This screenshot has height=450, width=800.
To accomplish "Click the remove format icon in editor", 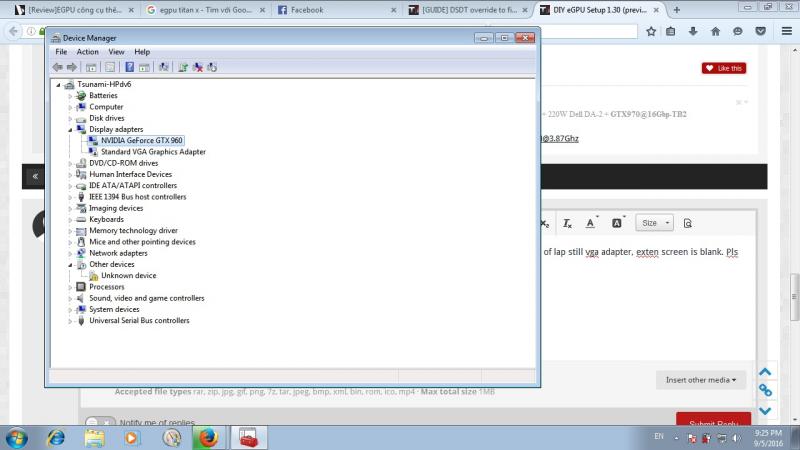I will pyautogui.click(x=567, y=223).
